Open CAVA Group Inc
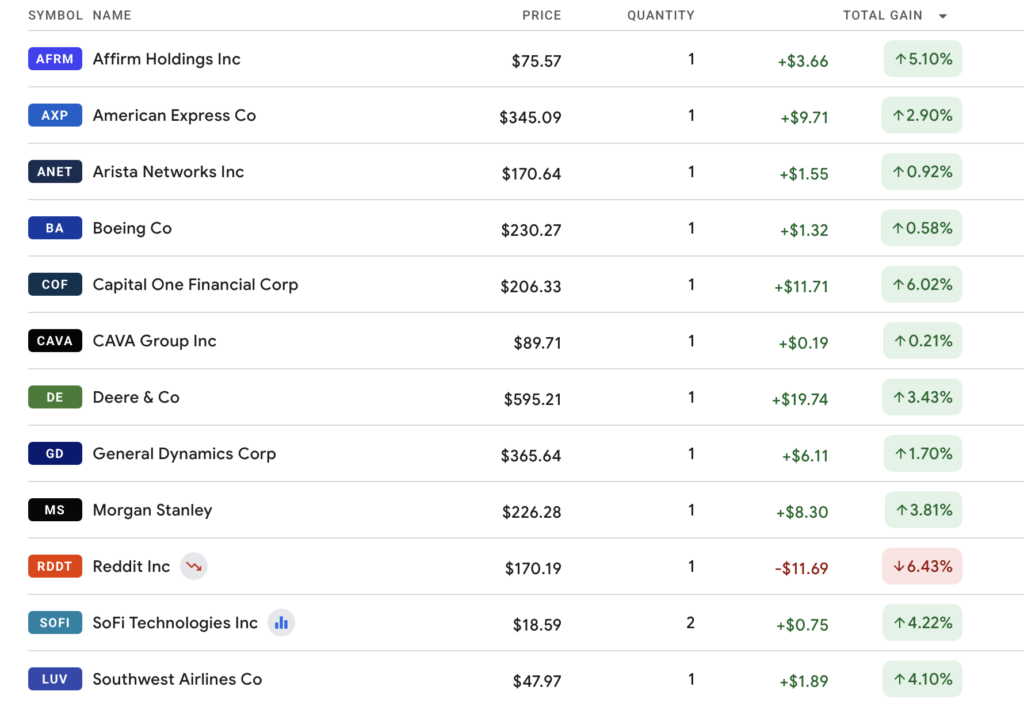 [154, 341]
